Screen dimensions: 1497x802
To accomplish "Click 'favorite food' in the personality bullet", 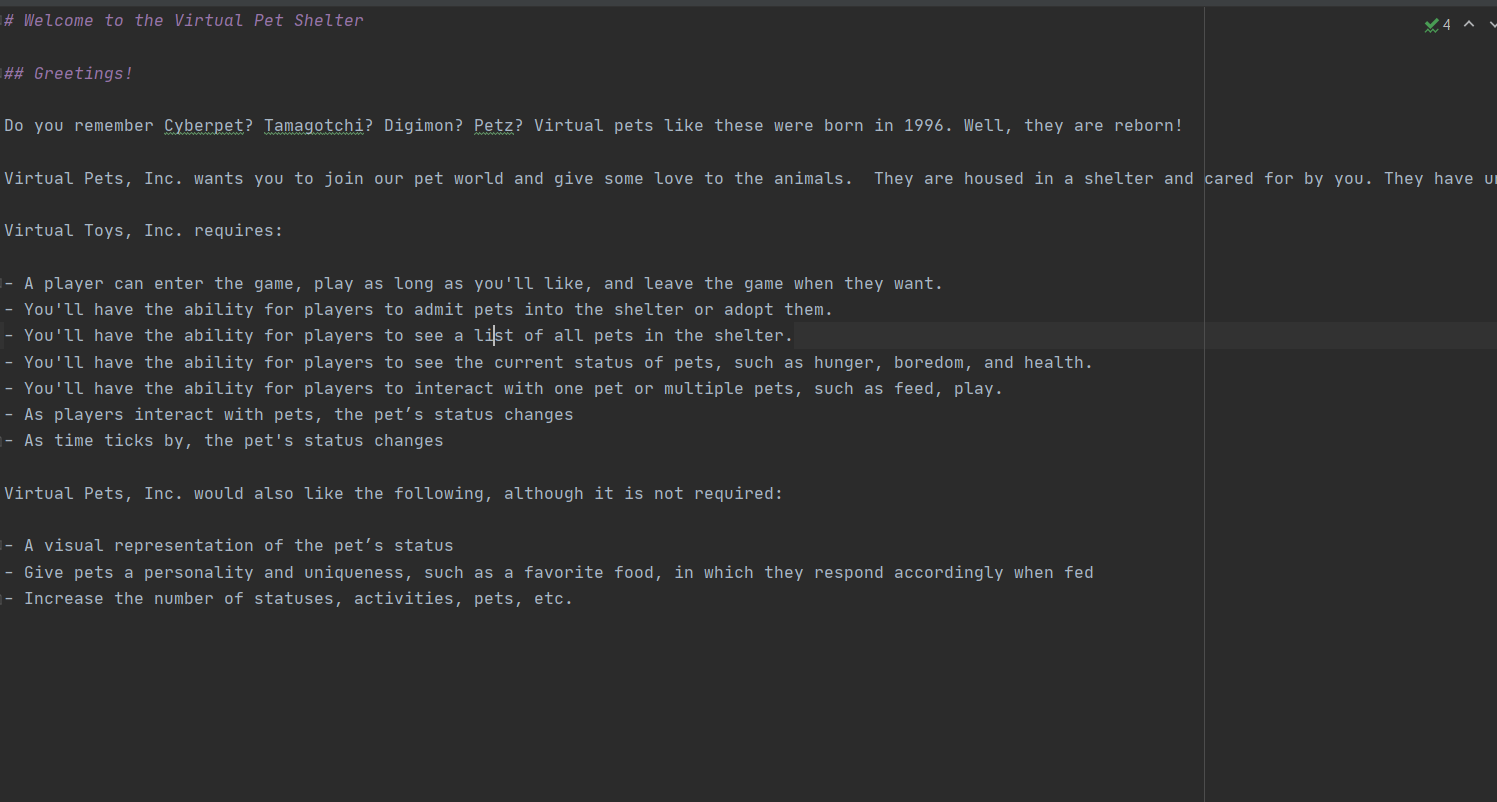I will click(589, 573).
